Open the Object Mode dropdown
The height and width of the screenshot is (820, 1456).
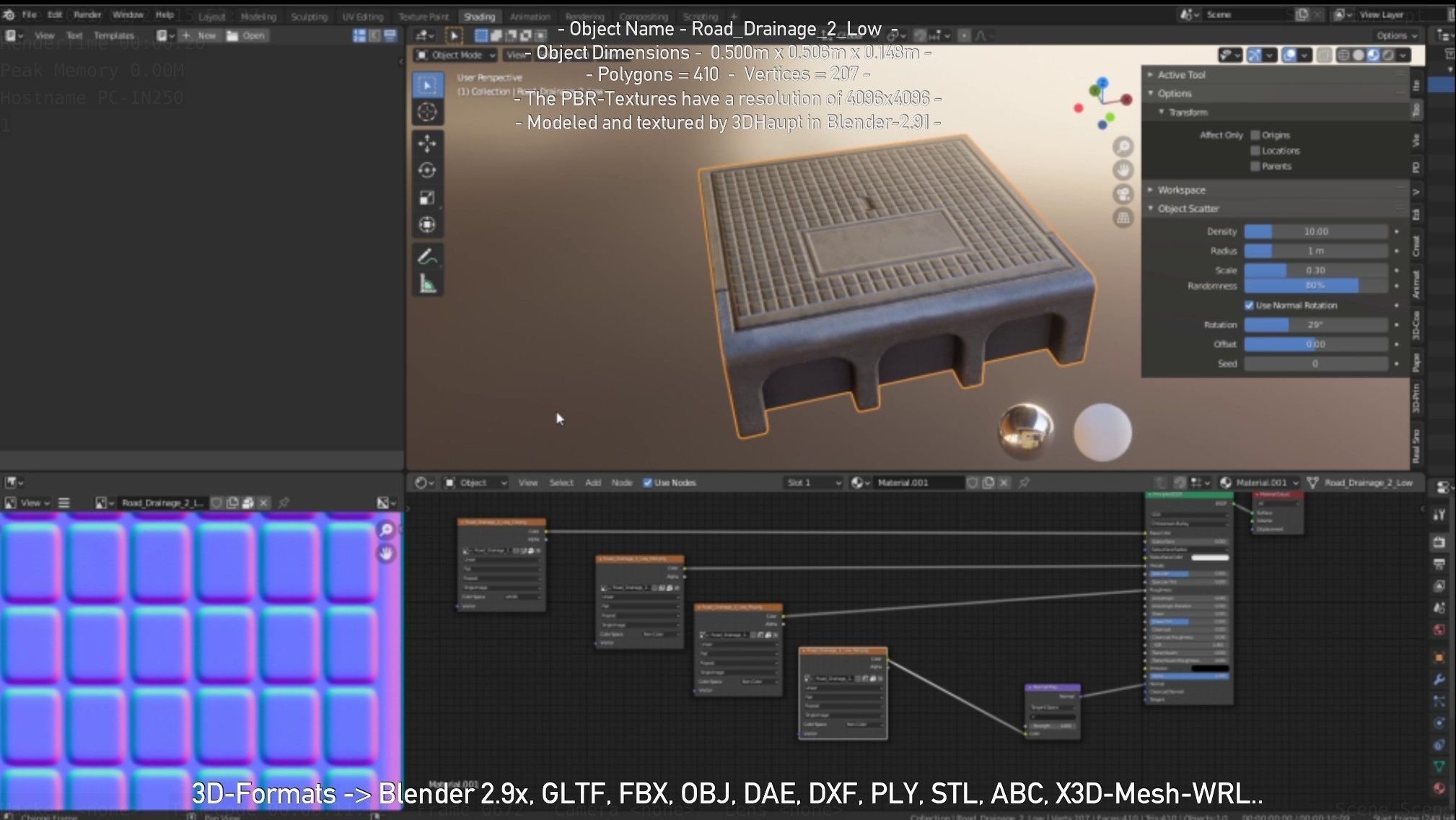456,55
